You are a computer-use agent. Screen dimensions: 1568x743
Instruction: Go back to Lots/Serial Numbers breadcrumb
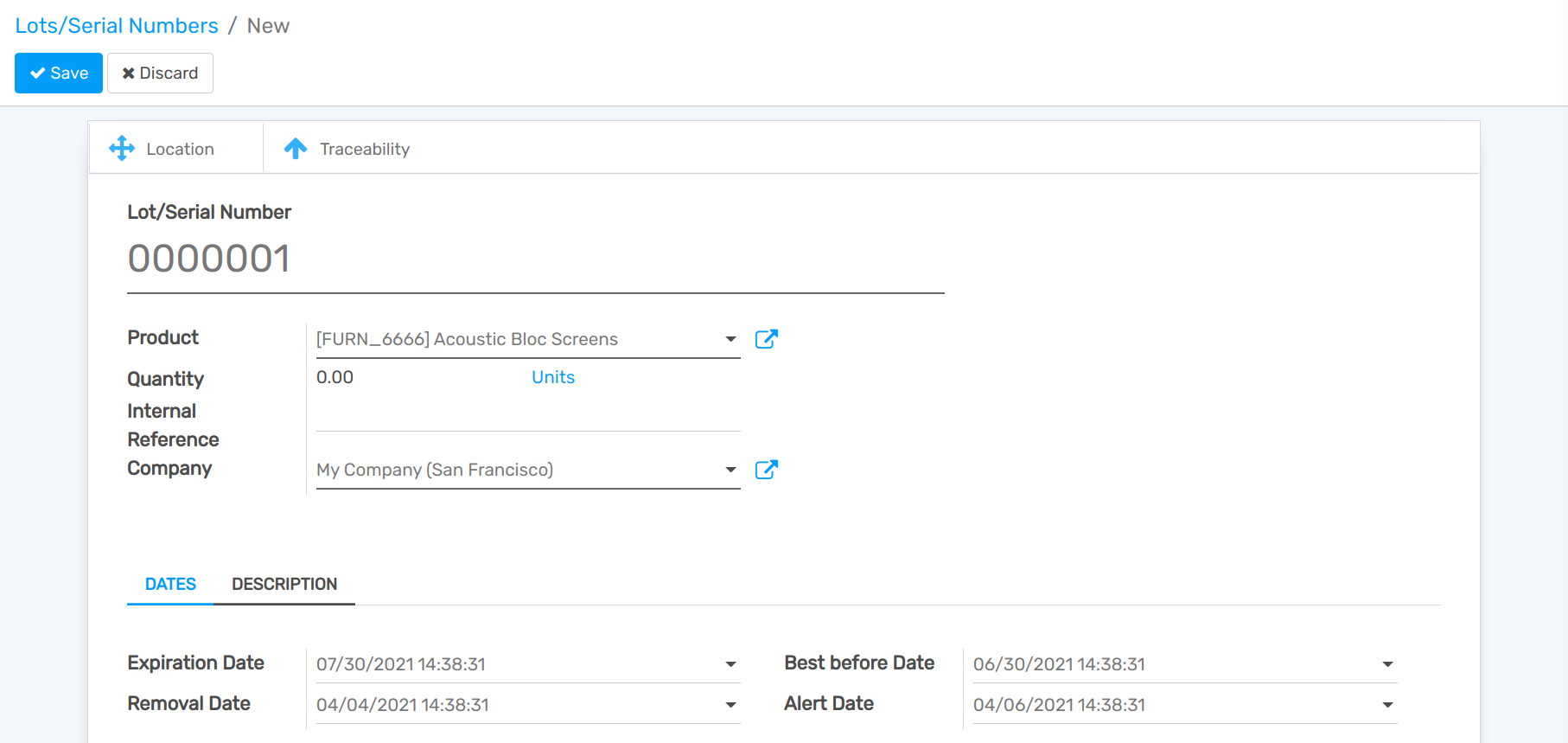tap(117, 26)
